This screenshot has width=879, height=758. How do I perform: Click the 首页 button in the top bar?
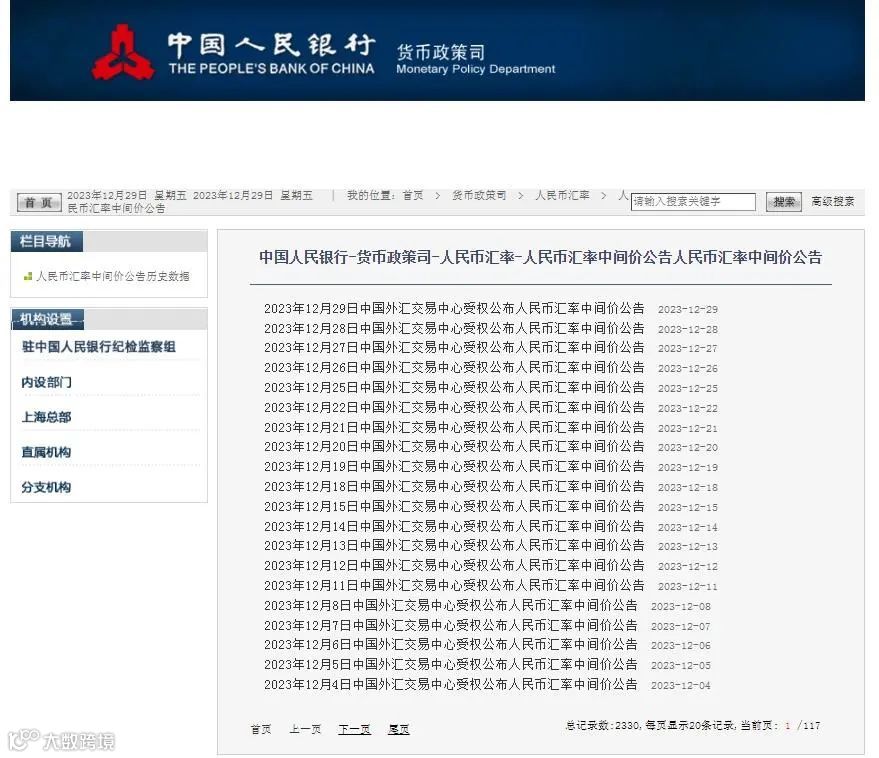(x=39, y=202)
